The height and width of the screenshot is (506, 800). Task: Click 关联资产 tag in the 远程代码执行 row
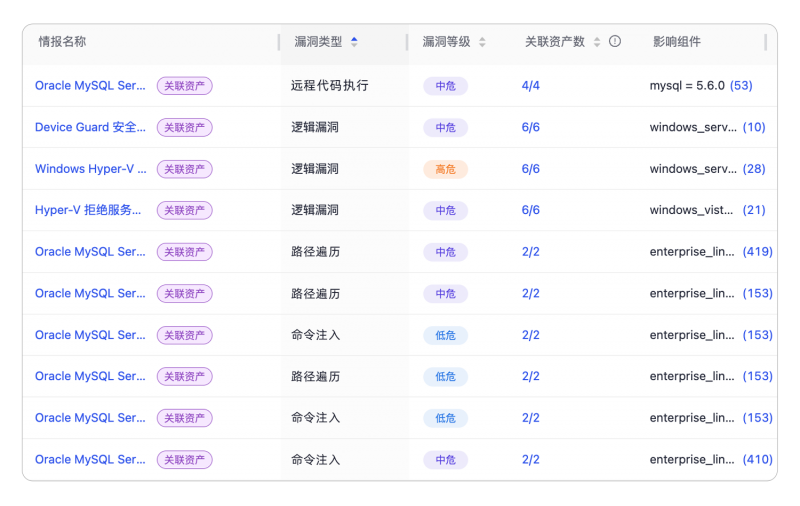coord(185,86)
